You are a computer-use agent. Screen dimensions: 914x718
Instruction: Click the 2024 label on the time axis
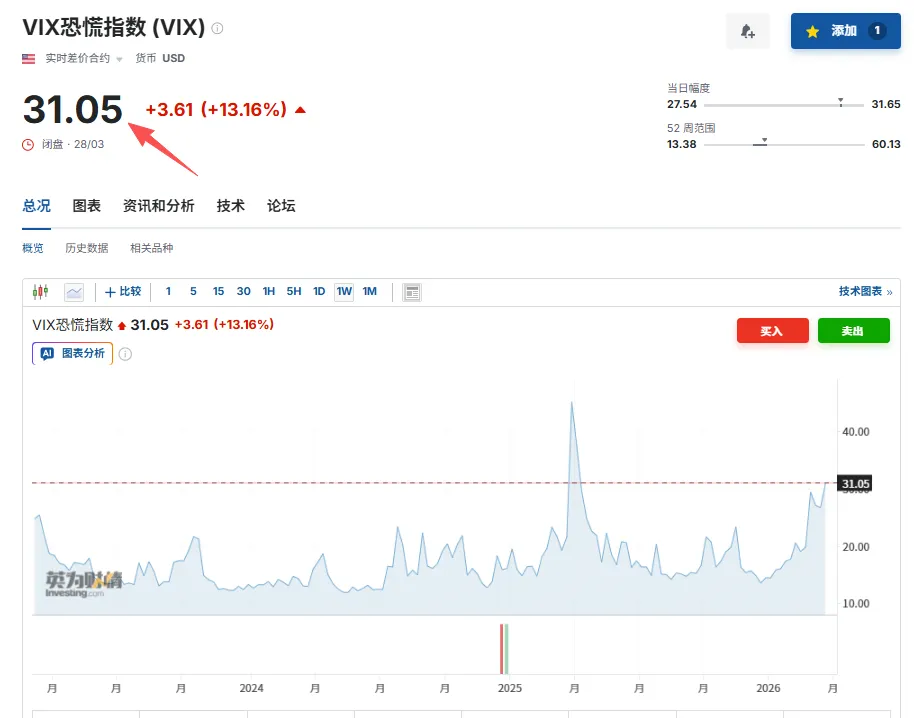click(x=251, y=688)
